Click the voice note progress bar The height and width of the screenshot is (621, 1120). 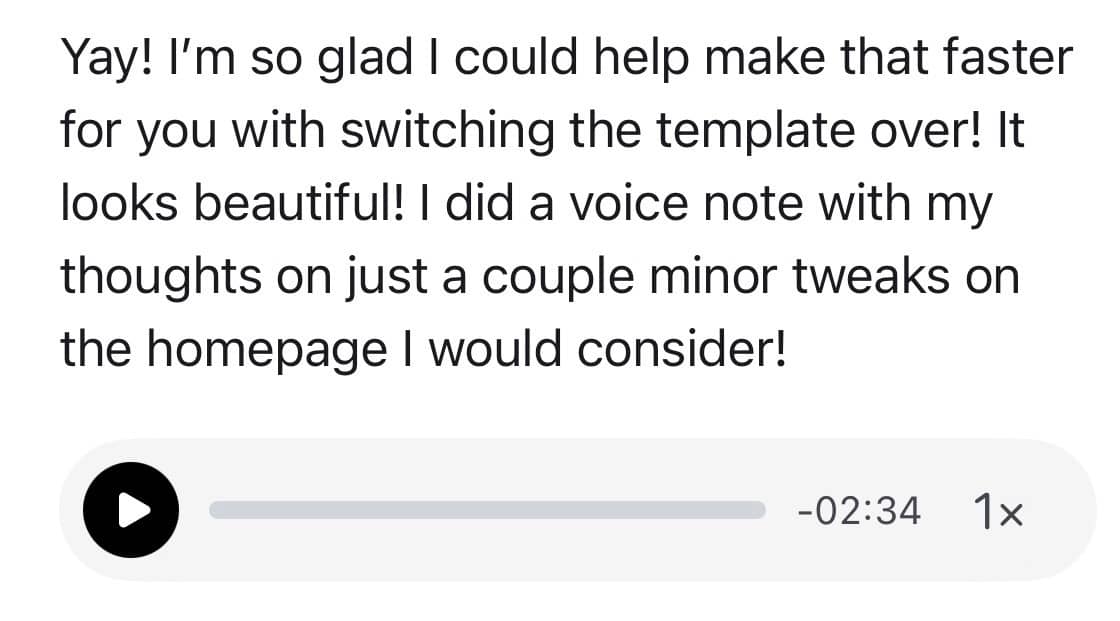pyautogui.click(x=486, y=510)
